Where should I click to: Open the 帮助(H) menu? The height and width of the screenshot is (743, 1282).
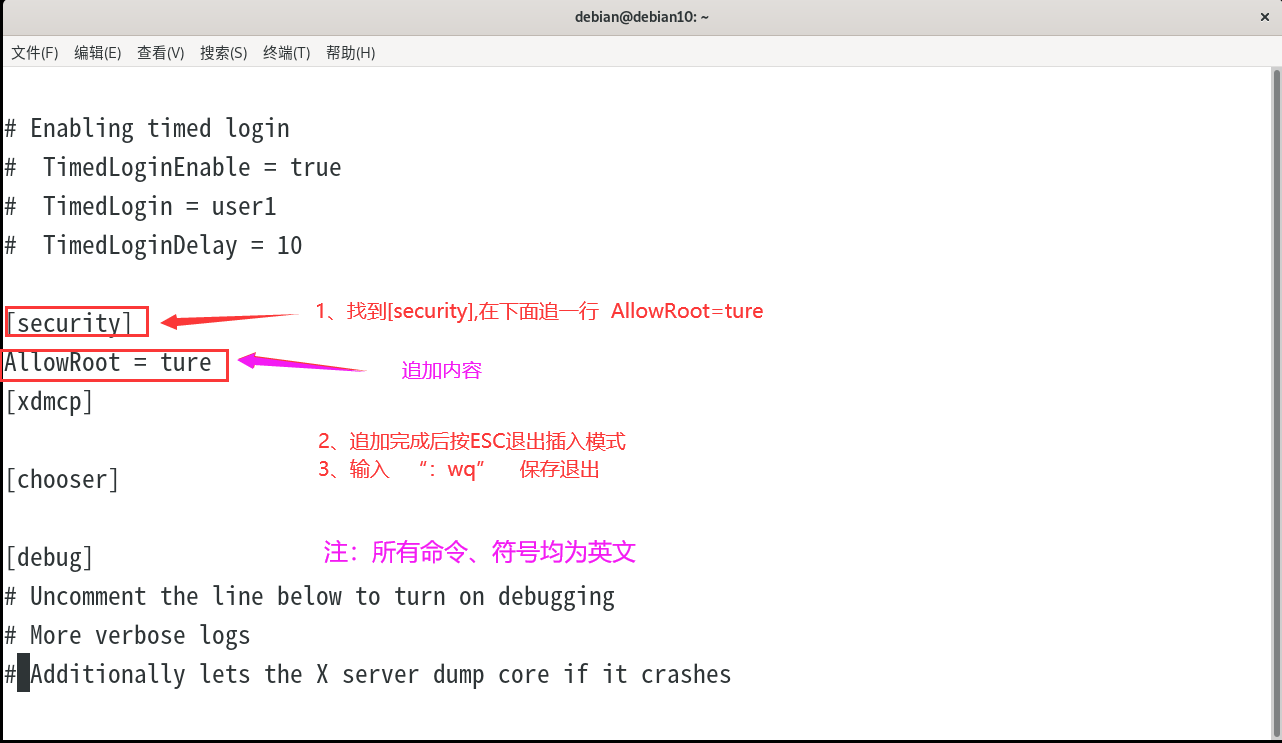(349, 52)
